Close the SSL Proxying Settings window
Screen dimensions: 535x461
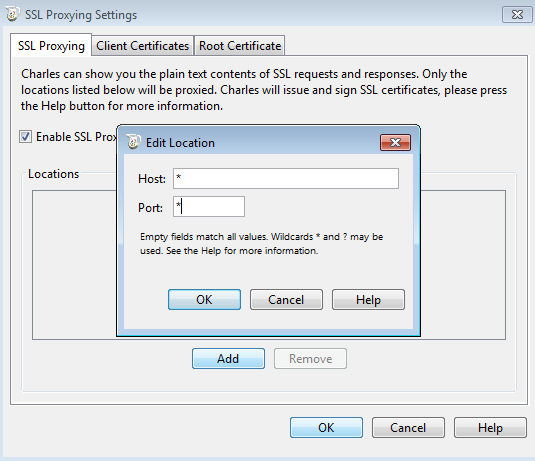tap(517, 15)
